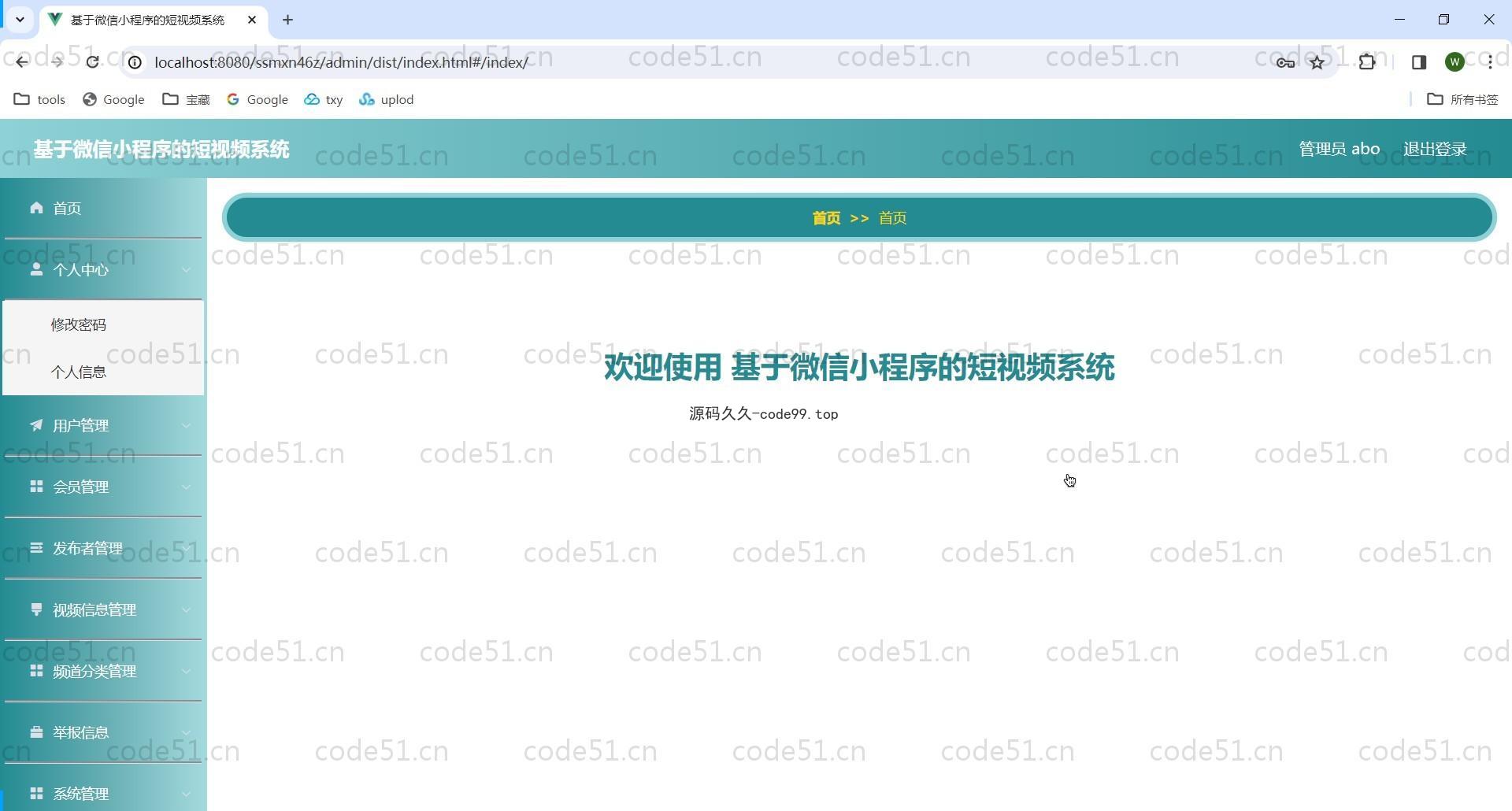
Task: Close the 基于微信小程序的短视频系统 tab
Action: click(252, 20)
